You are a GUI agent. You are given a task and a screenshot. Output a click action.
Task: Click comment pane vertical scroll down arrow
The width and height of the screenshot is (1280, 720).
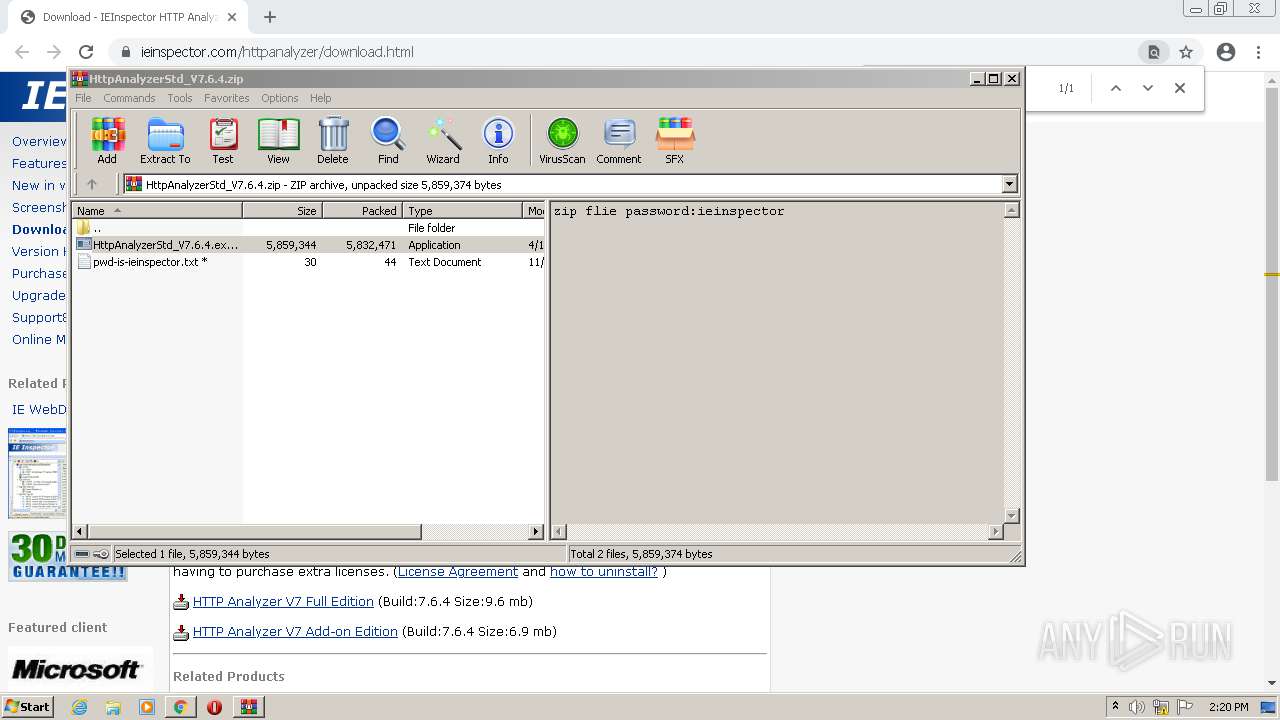pyautogui.click(x=1011, y=516)
